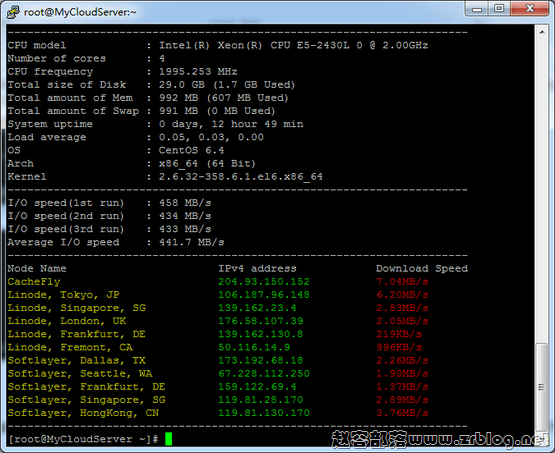
Task: Click the green cursor at the prompt
Action: (x=168, y=439)
